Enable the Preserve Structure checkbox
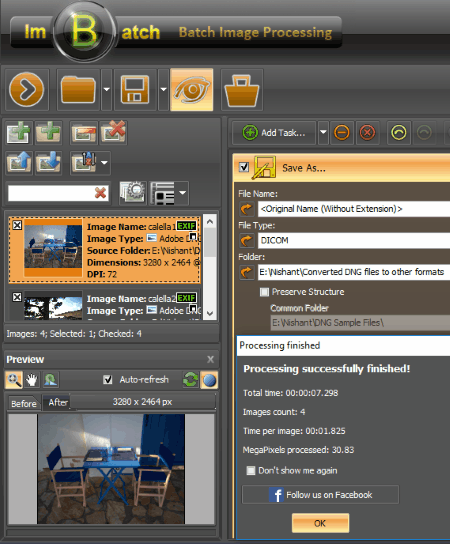 point(264,292)
